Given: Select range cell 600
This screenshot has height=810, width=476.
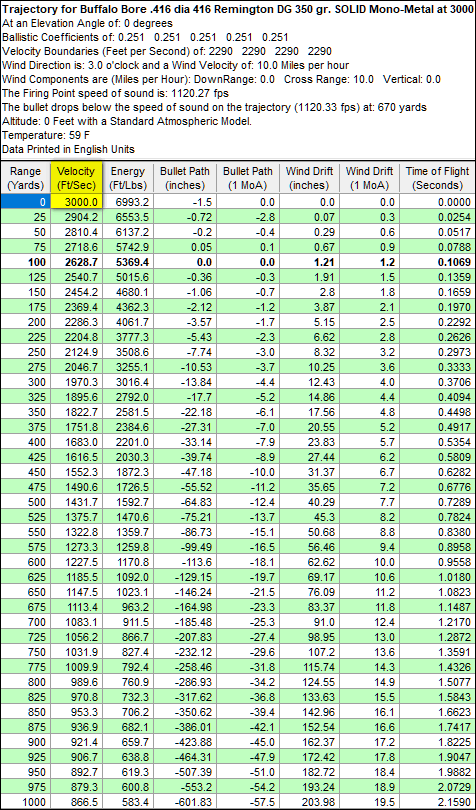Looking at the screenshot, I should [x=25, y=560].
